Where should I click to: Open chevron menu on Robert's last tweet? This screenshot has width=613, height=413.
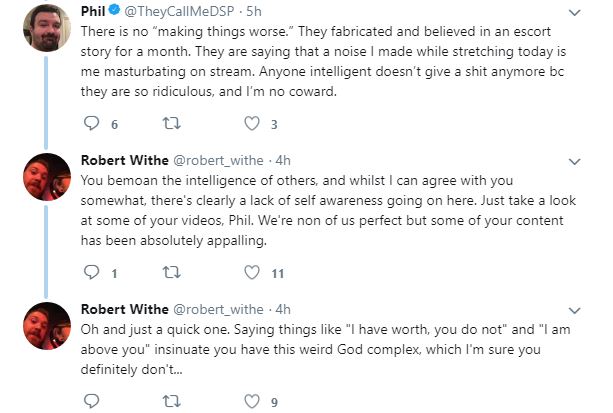[x=574, y=311]
